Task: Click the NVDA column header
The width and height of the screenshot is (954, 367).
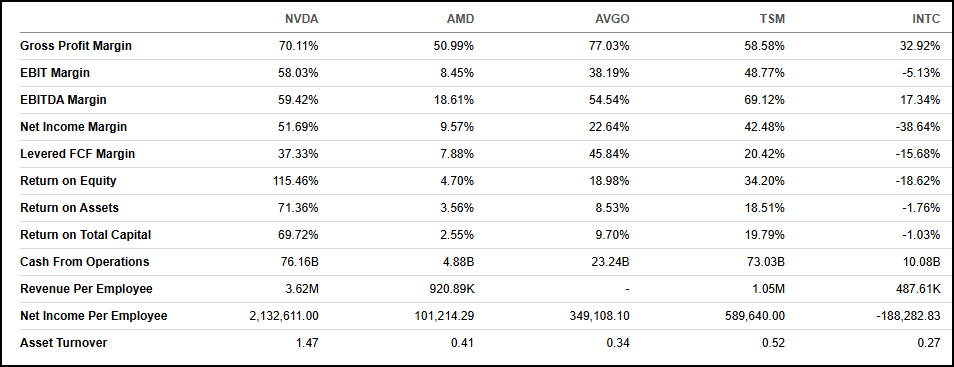Action: tap(302, 19)
